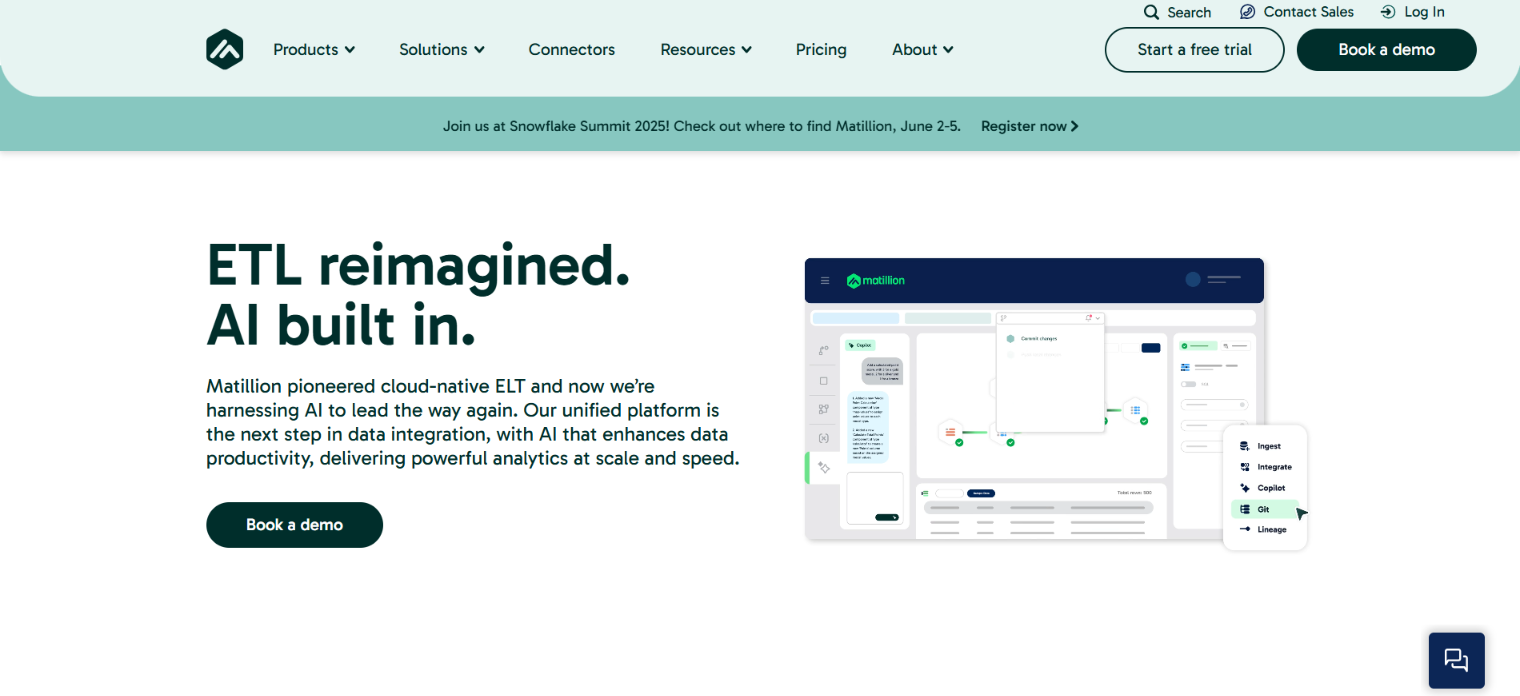Viewport: 1520px width, 696px height.
Task: Click the Search text link
Action: [1189, 12]
